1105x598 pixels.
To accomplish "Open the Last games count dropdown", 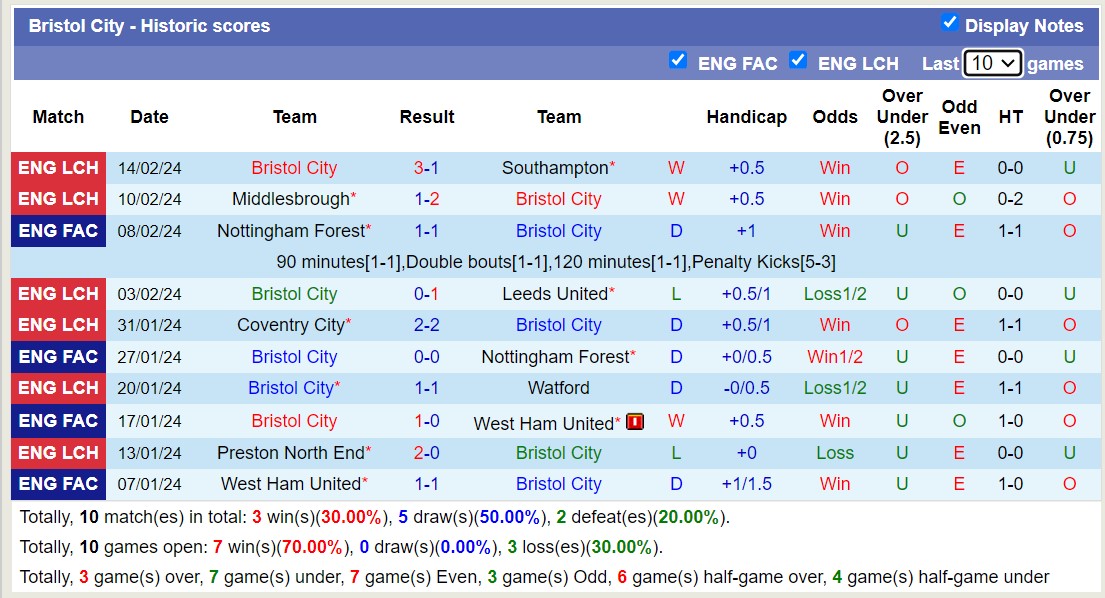I will (991, 62).
